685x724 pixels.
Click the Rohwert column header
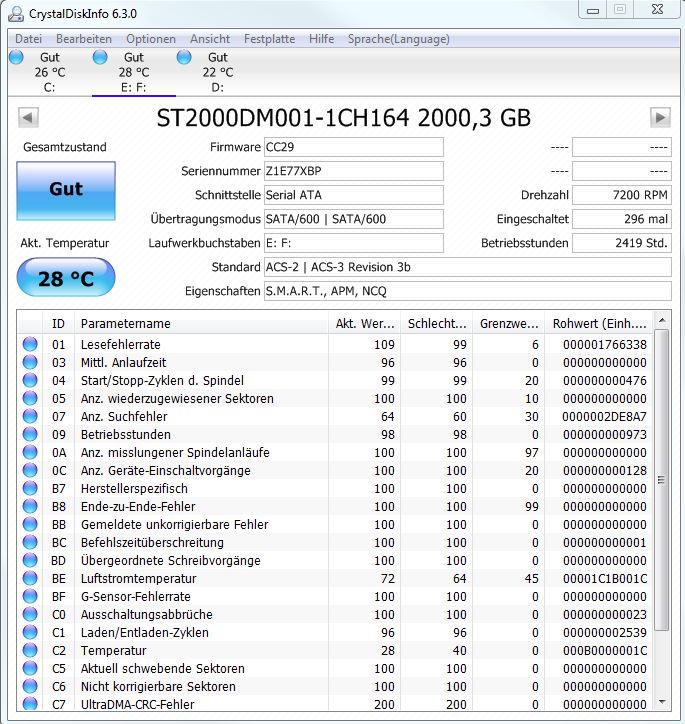pyautogui.click(x=599, y=323)
